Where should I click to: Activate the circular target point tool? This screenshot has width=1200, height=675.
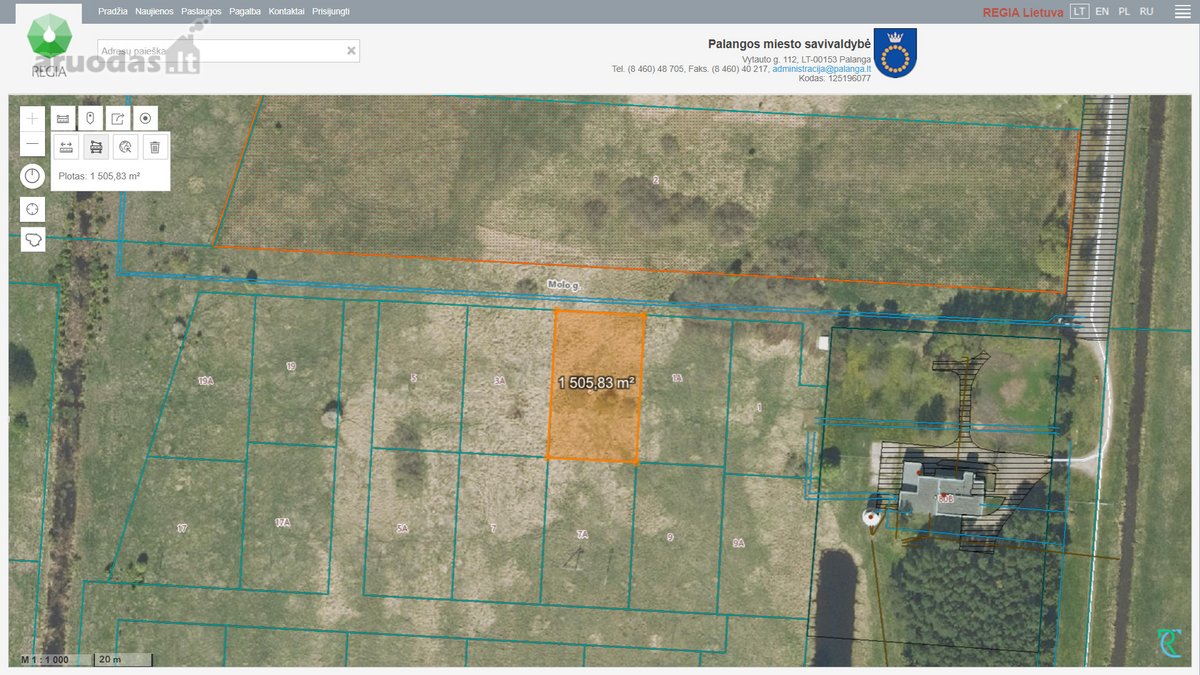[x=146, y=118]
